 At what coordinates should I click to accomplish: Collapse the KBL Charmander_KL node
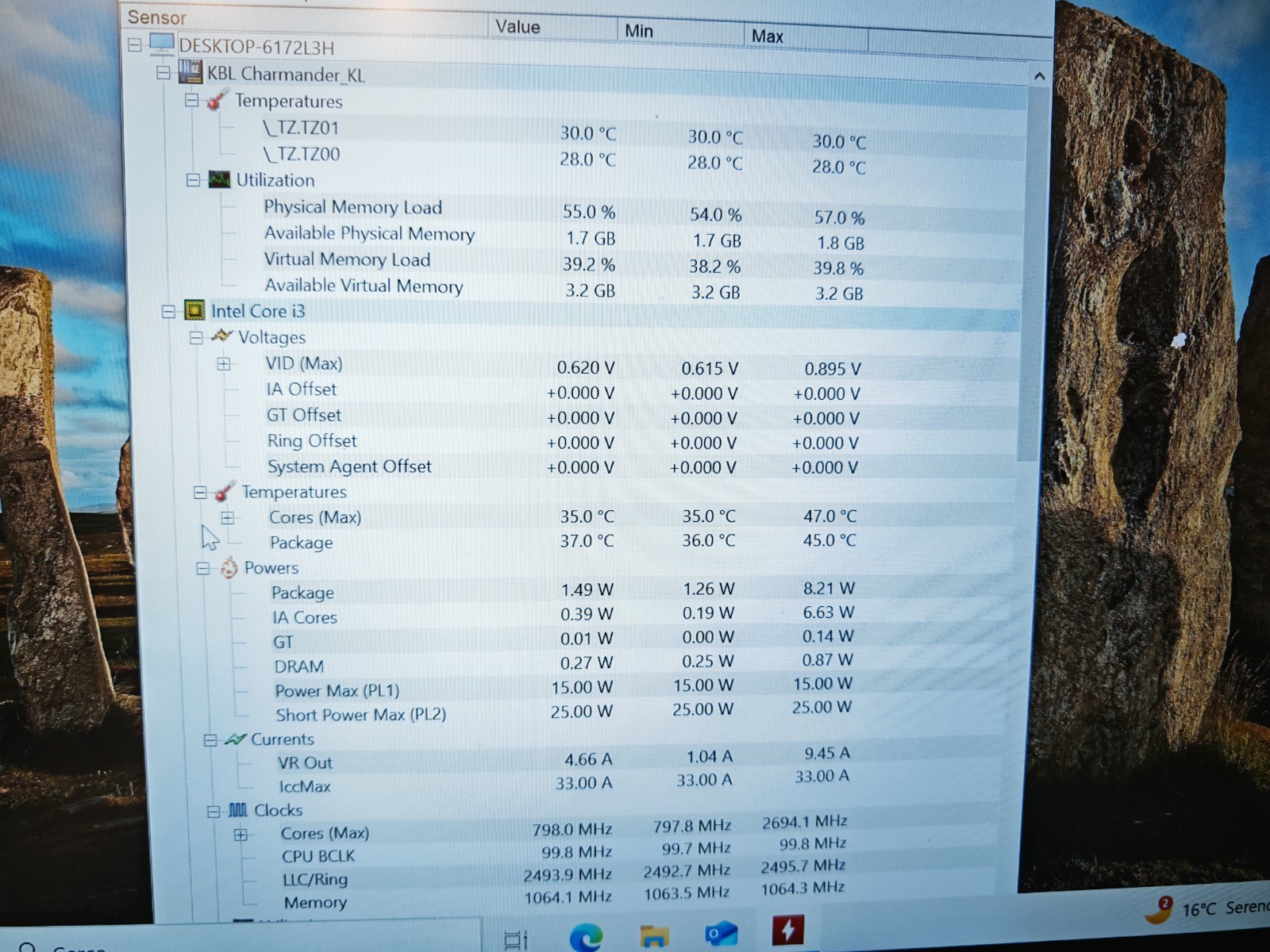click(164, 72)
